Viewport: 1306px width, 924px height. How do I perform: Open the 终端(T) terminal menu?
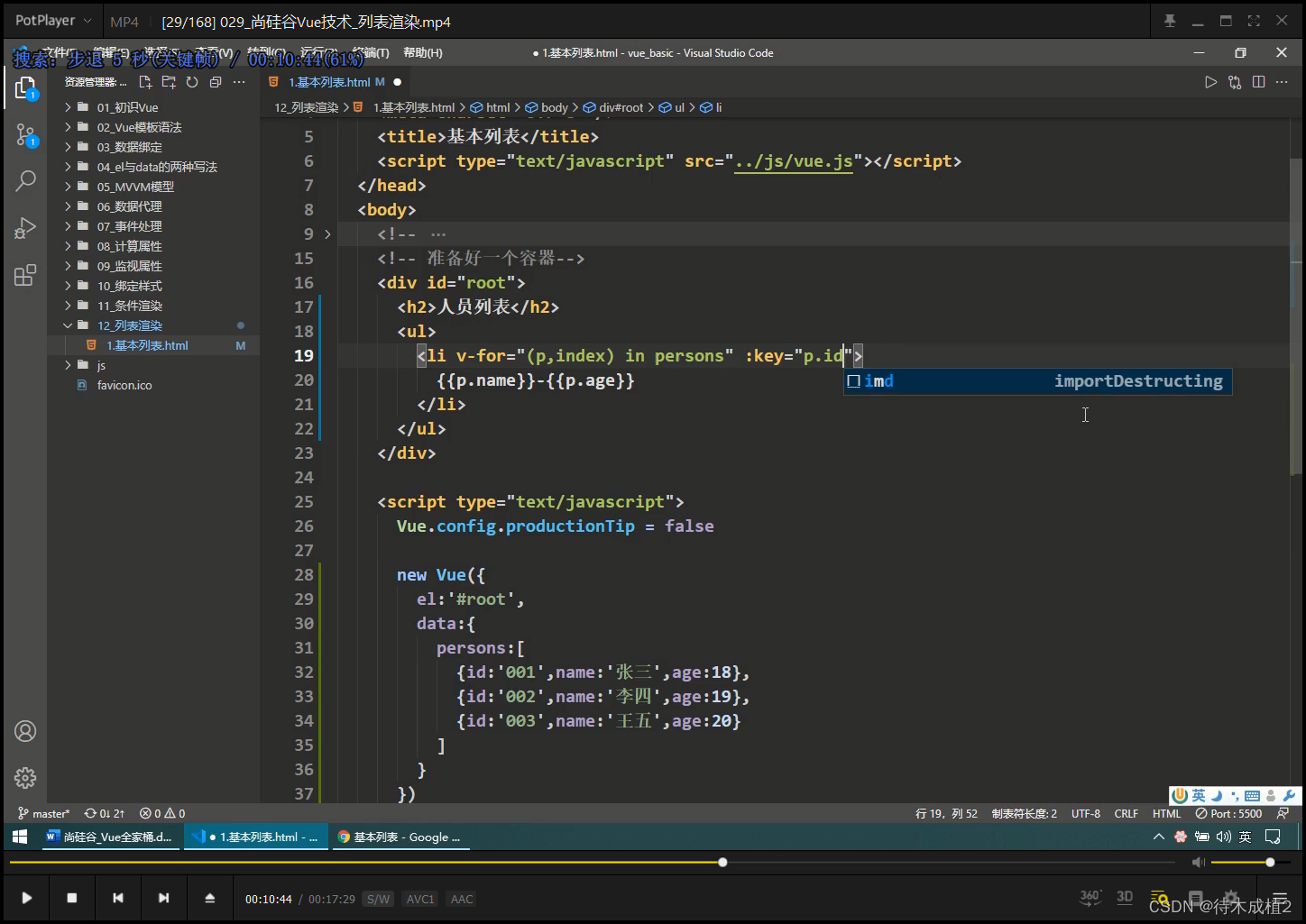(371, 52)
